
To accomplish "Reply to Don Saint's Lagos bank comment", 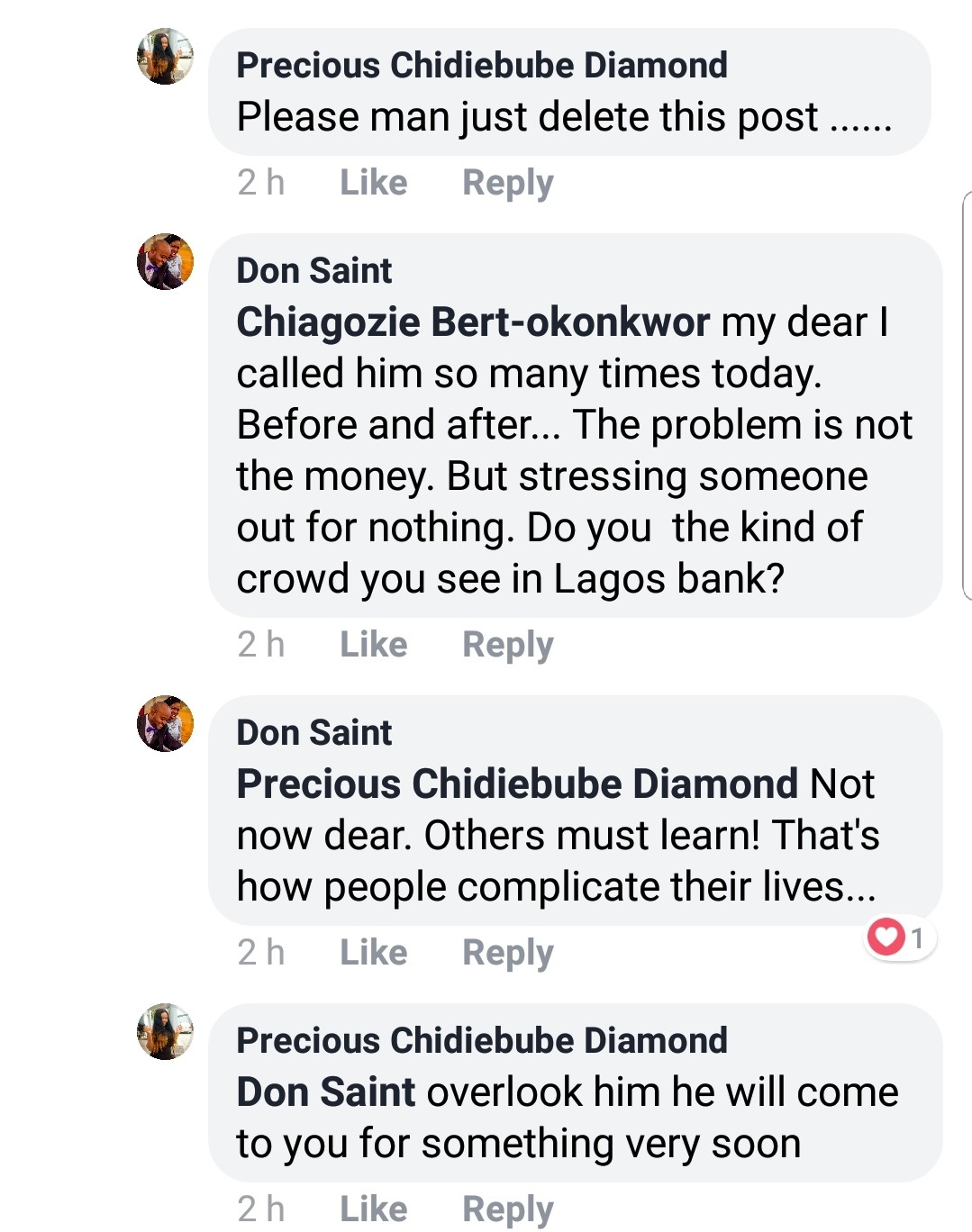I will pyautogui.click(x=507, y=645).
